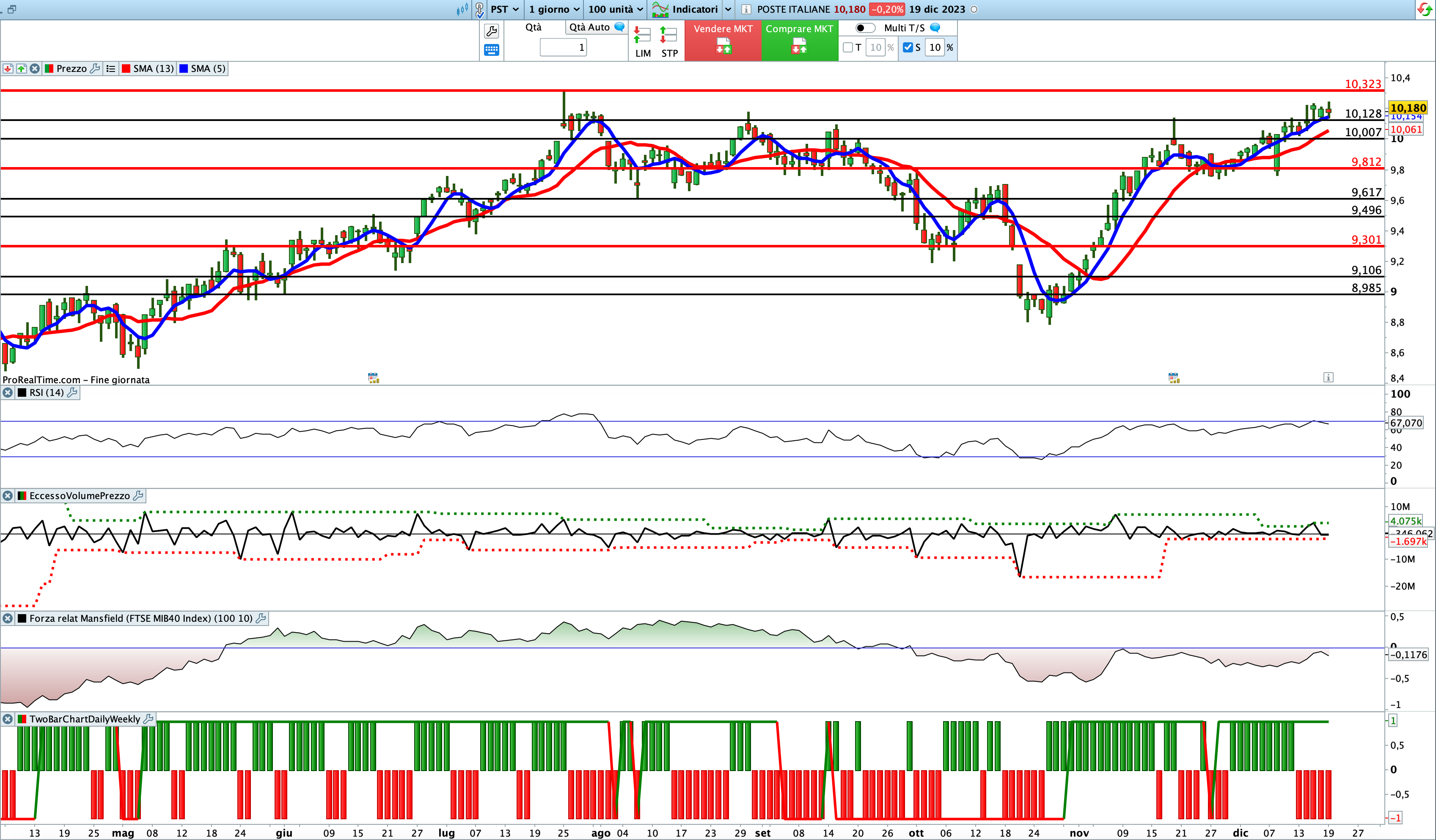Image resolution: width=1436 pixels, height=840 pixels.
Task: Open the chart style candlestick icon
Action: coord(462,9)
